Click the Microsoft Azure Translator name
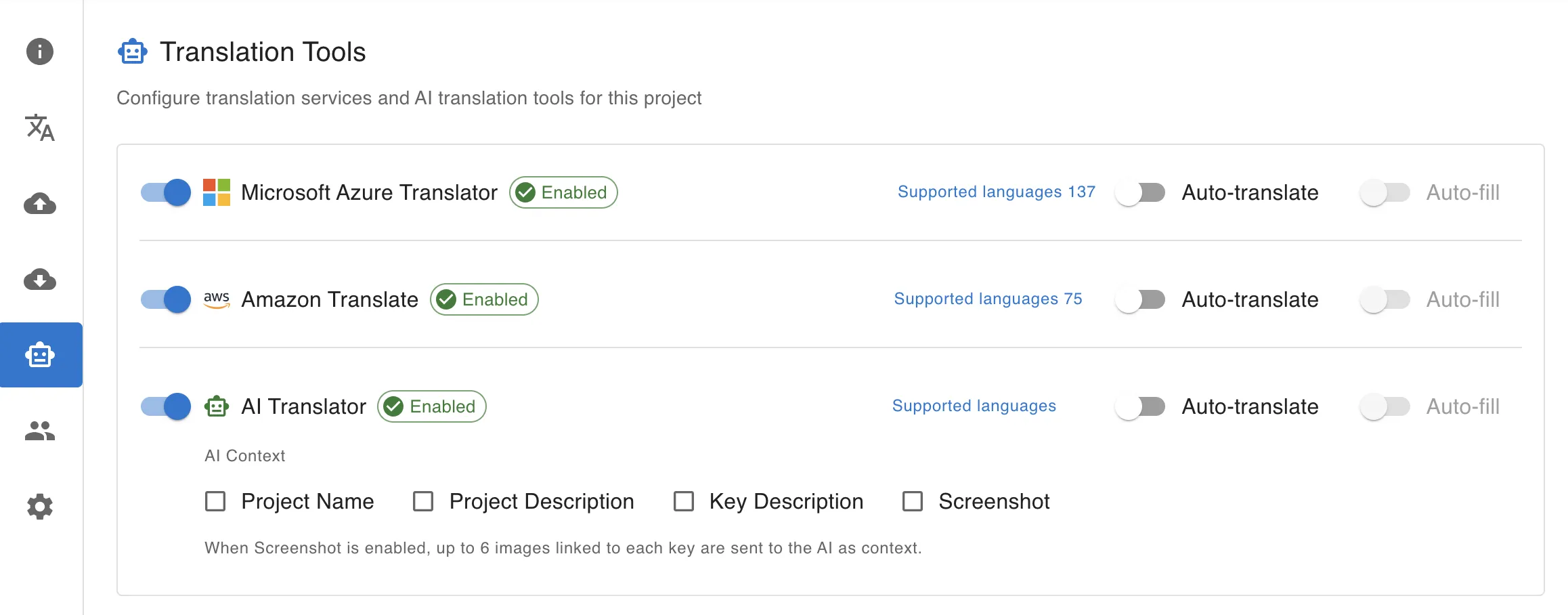The image size is (1568, 615). 369,192
